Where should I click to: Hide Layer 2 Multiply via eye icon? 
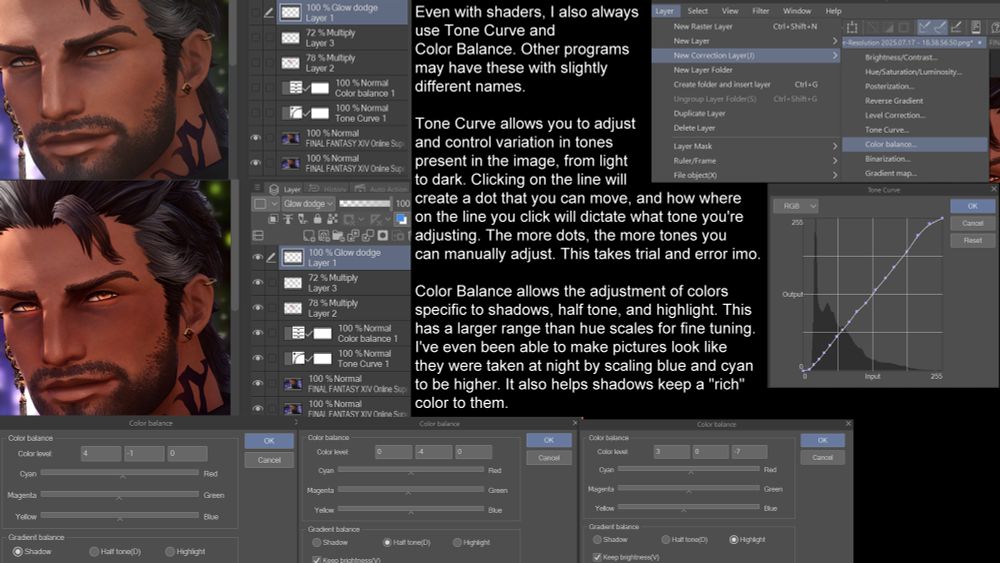pos(258,307)
